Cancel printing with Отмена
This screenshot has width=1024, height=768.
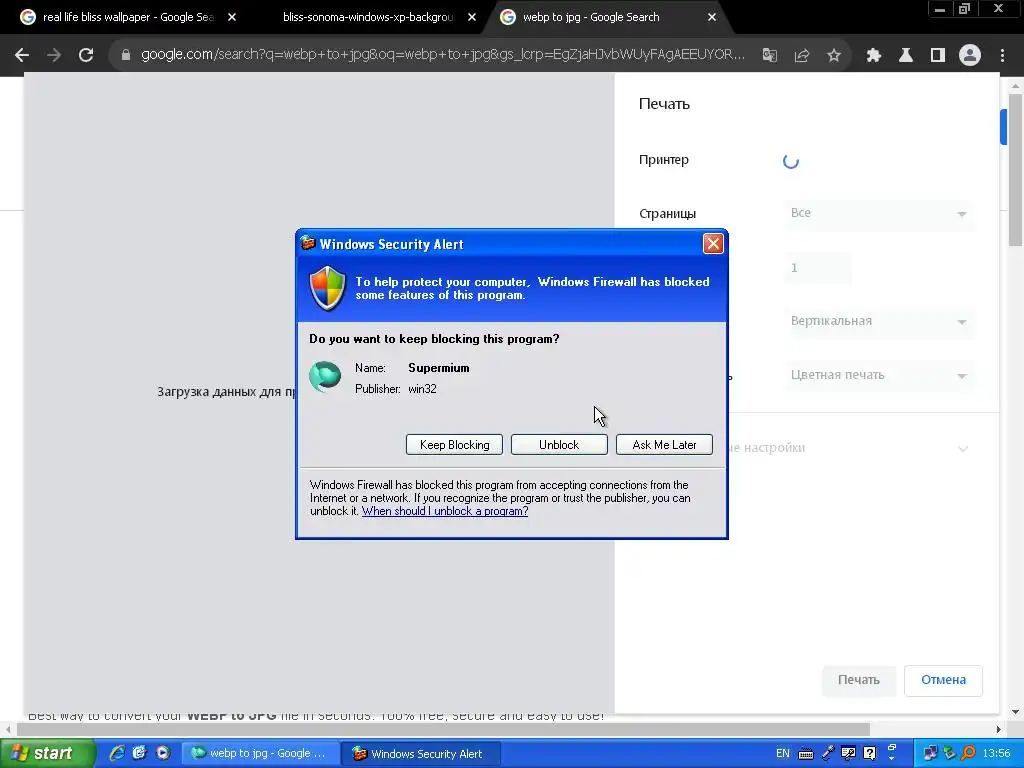(943, 680)
